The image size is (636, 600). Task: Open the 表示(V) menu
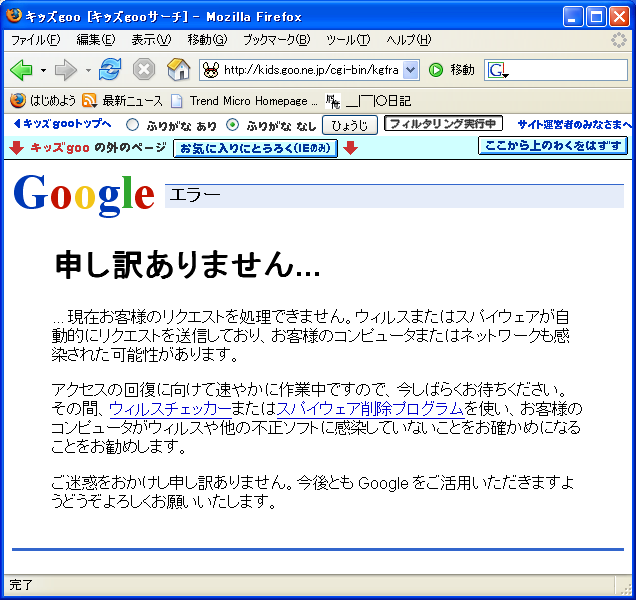tap(151, 40)
